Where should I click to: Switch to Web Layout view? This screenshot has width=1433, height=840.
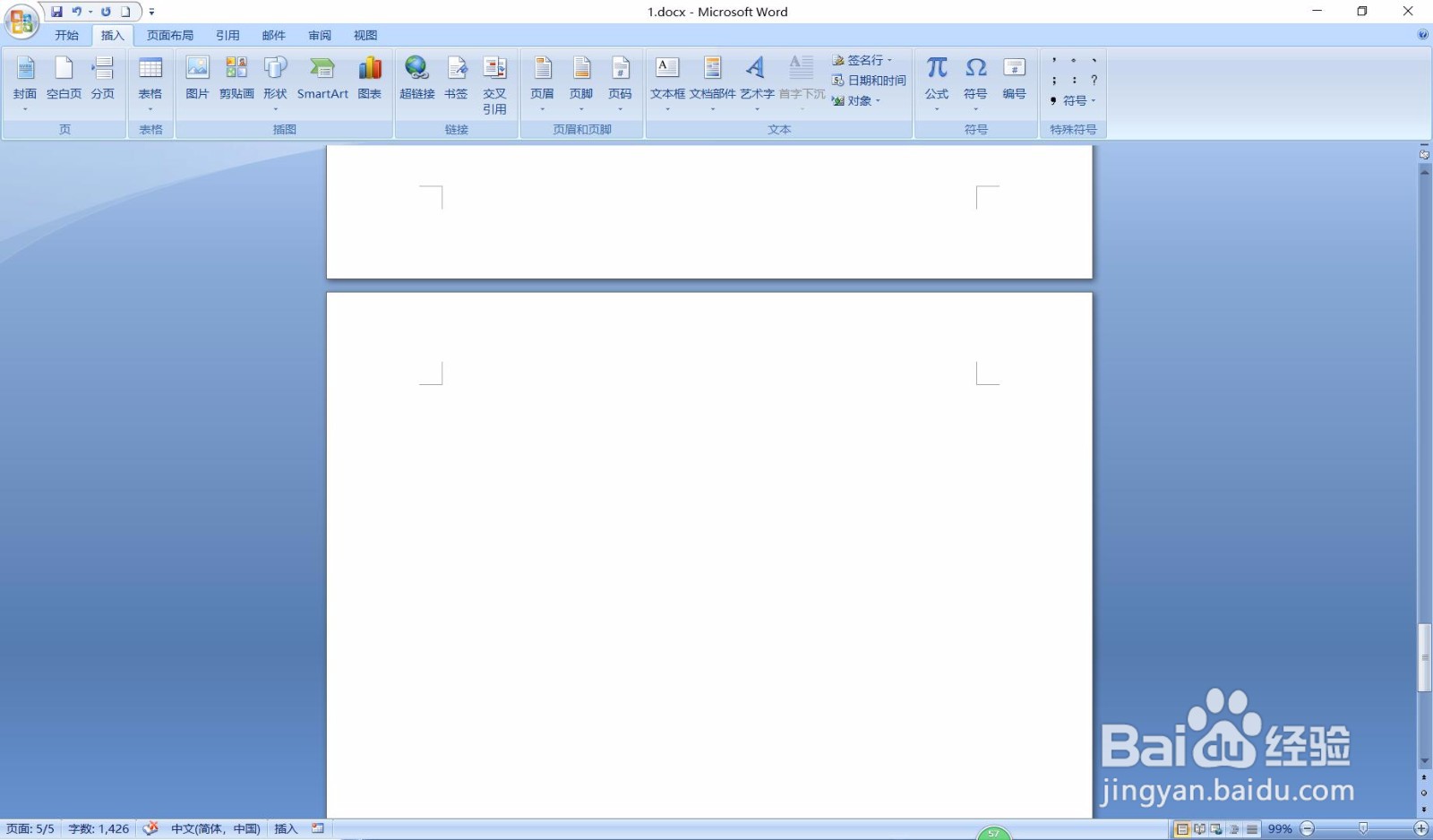point(1216,829)
